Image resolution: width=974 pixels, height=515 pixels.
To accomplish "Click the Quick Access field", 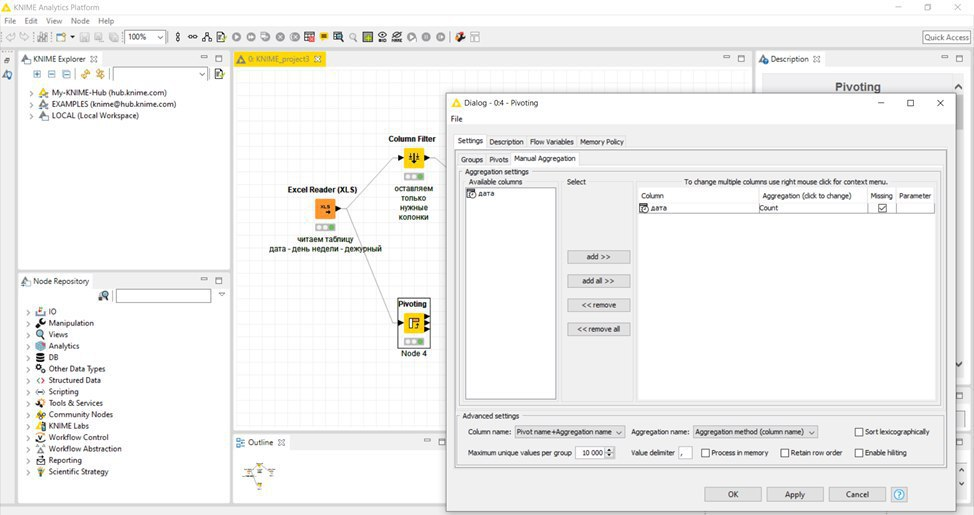I will [x=946, y=37].
